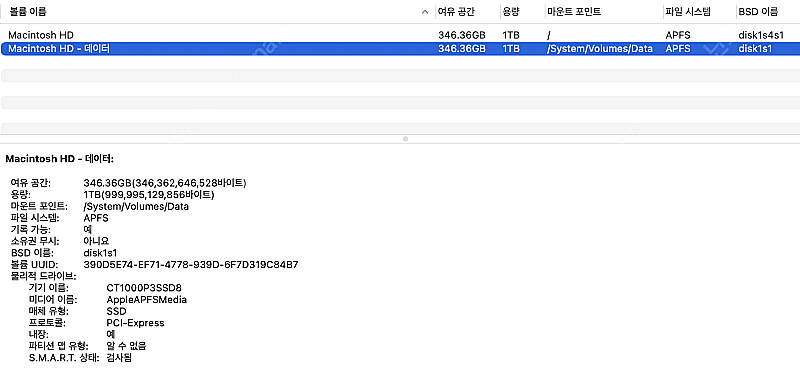Sort by the 파일 시스템 column header
Viewport: 800px width, 372px height.
click(688, 12)
